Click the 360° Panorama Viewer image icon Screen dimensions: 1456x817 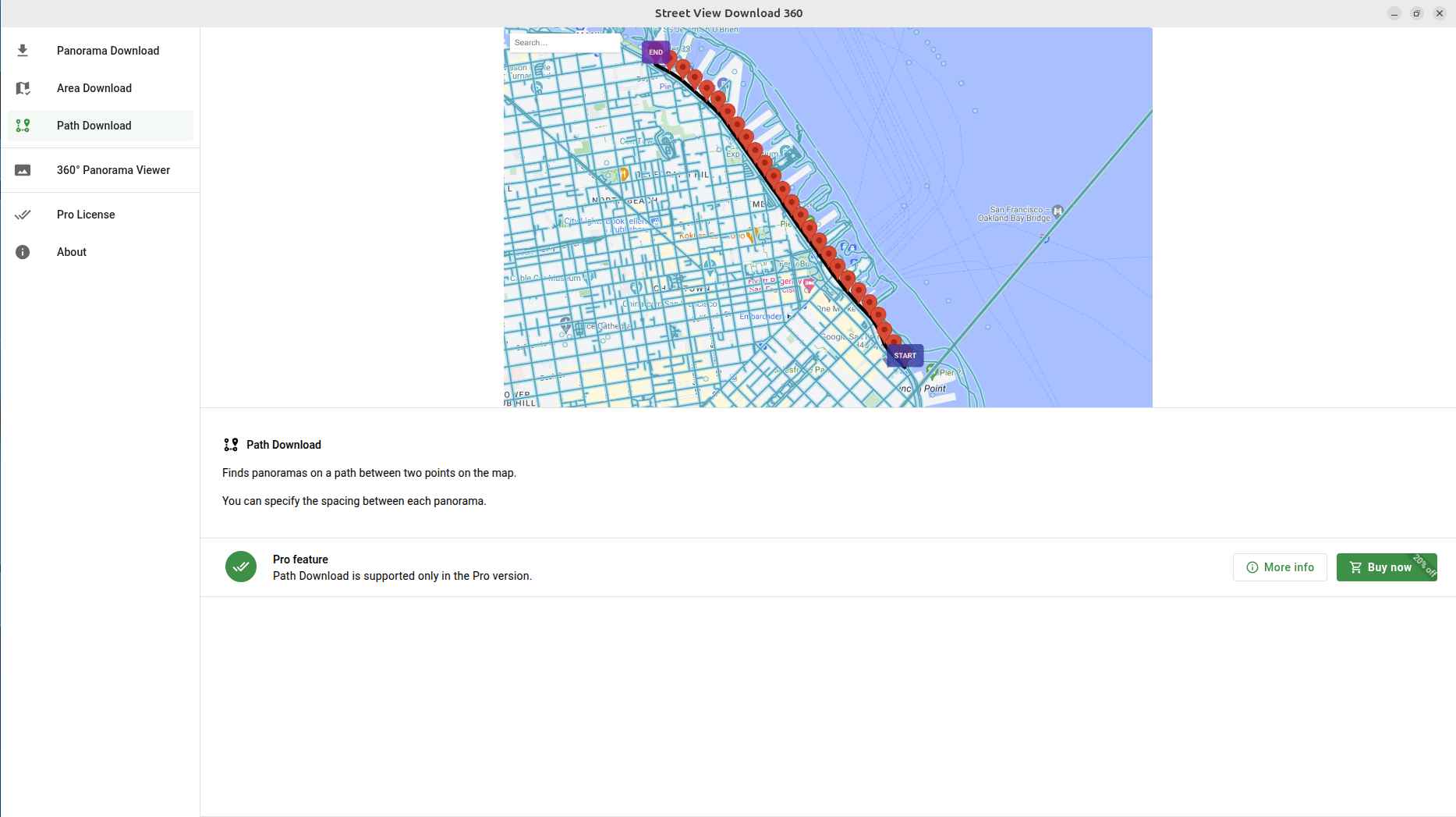(x=23, y=170)
